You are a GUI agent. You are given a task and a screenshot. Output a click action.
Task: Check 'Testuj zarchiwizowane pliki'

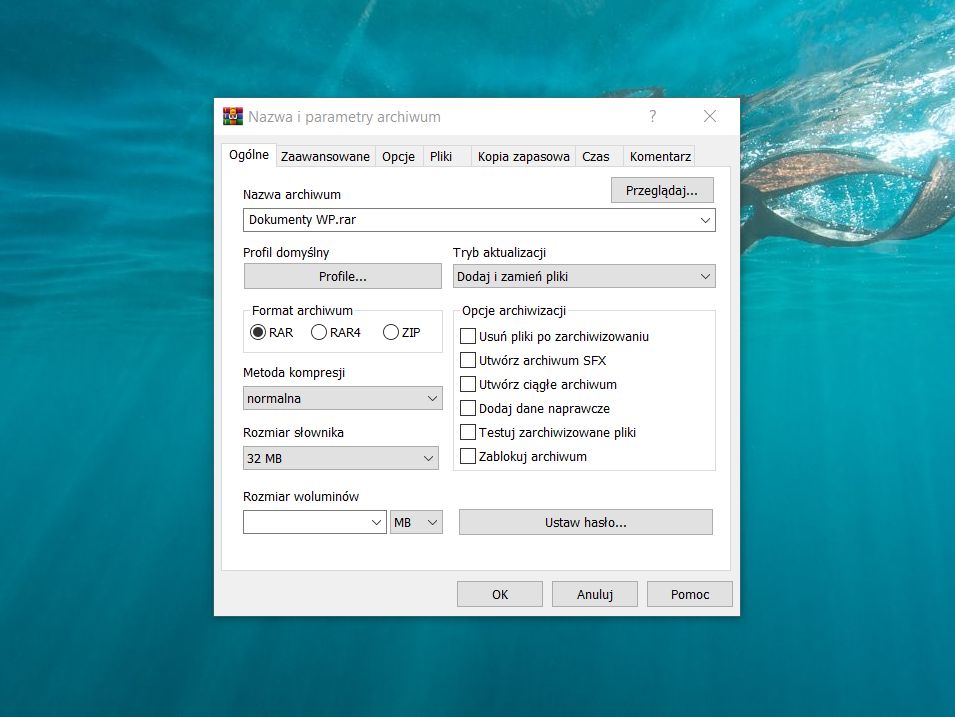point(467,432)
